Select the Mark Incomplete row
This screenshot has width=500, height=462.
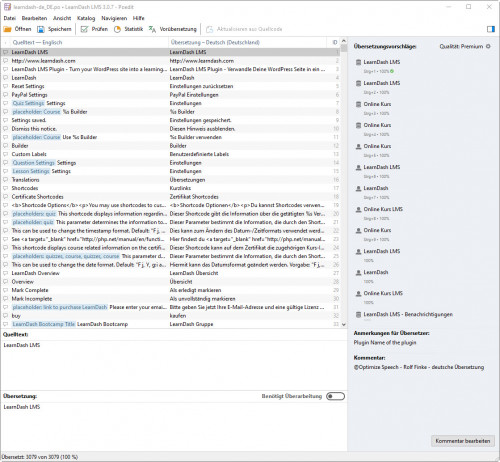[170, 299]
